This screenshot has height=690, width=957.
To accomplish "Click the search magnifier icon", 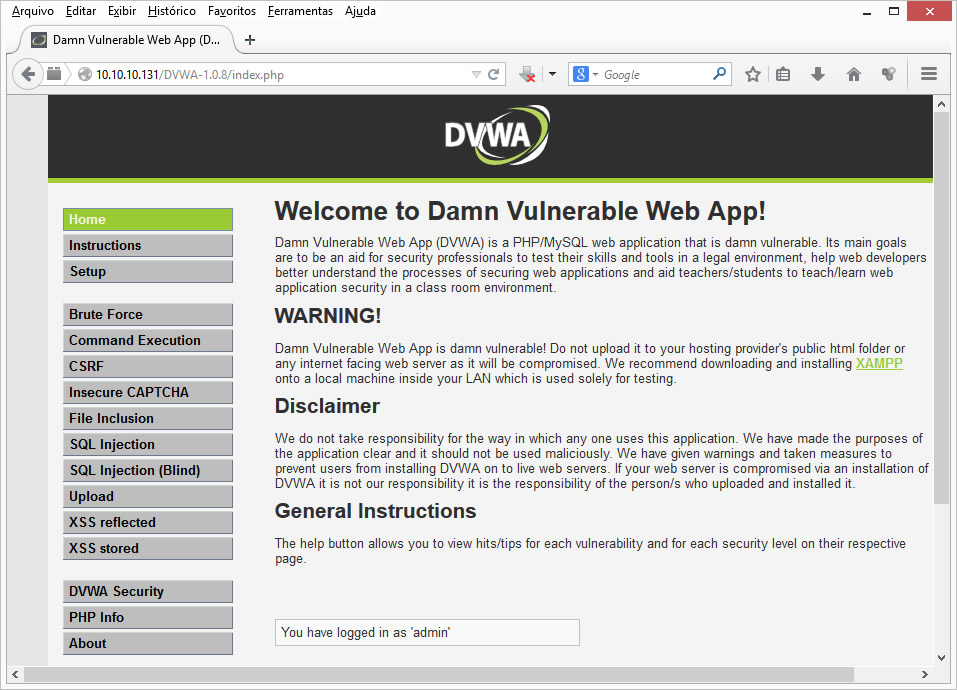I will 719,74.
